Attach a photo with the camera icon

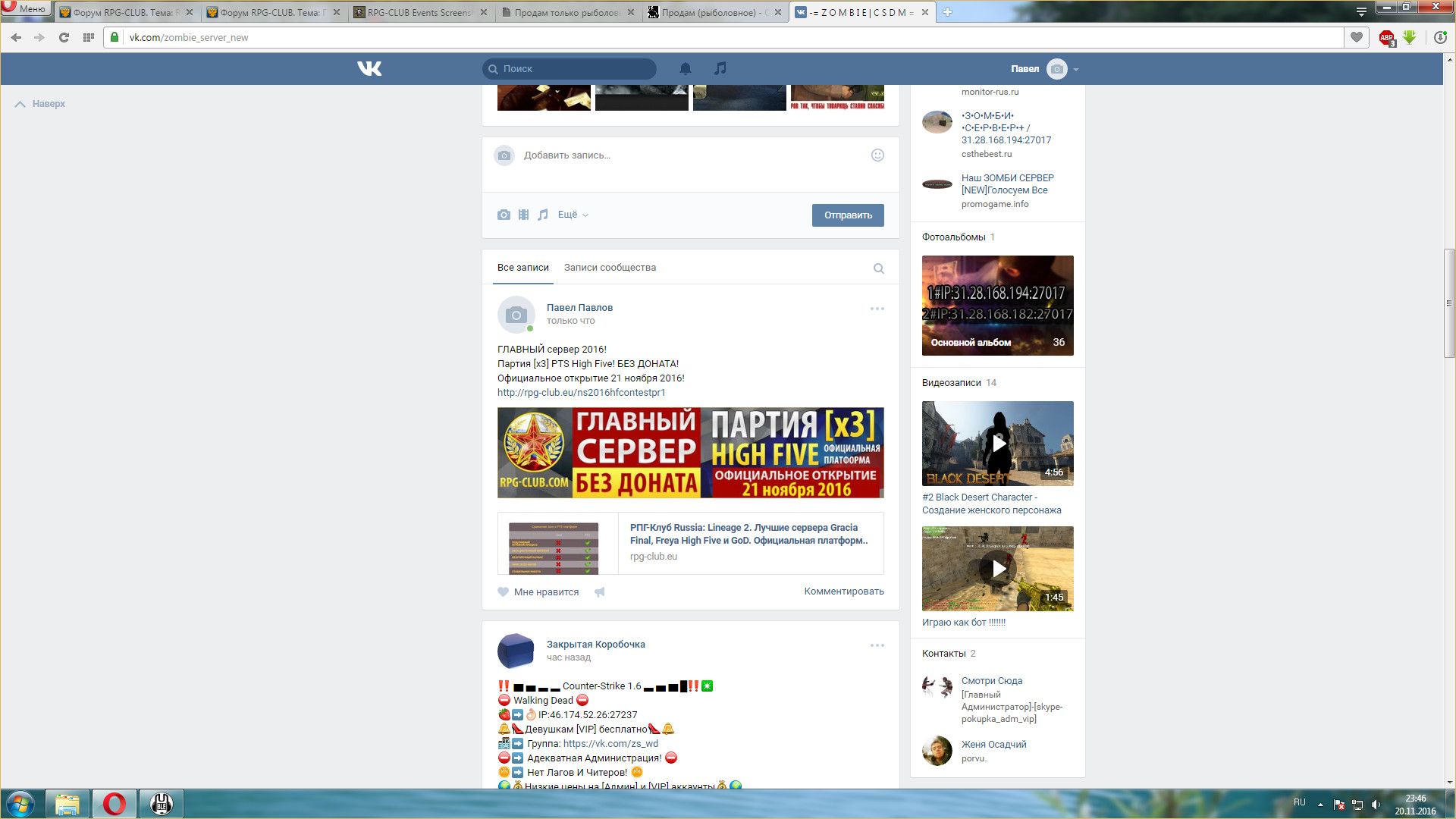pos(504,215)
